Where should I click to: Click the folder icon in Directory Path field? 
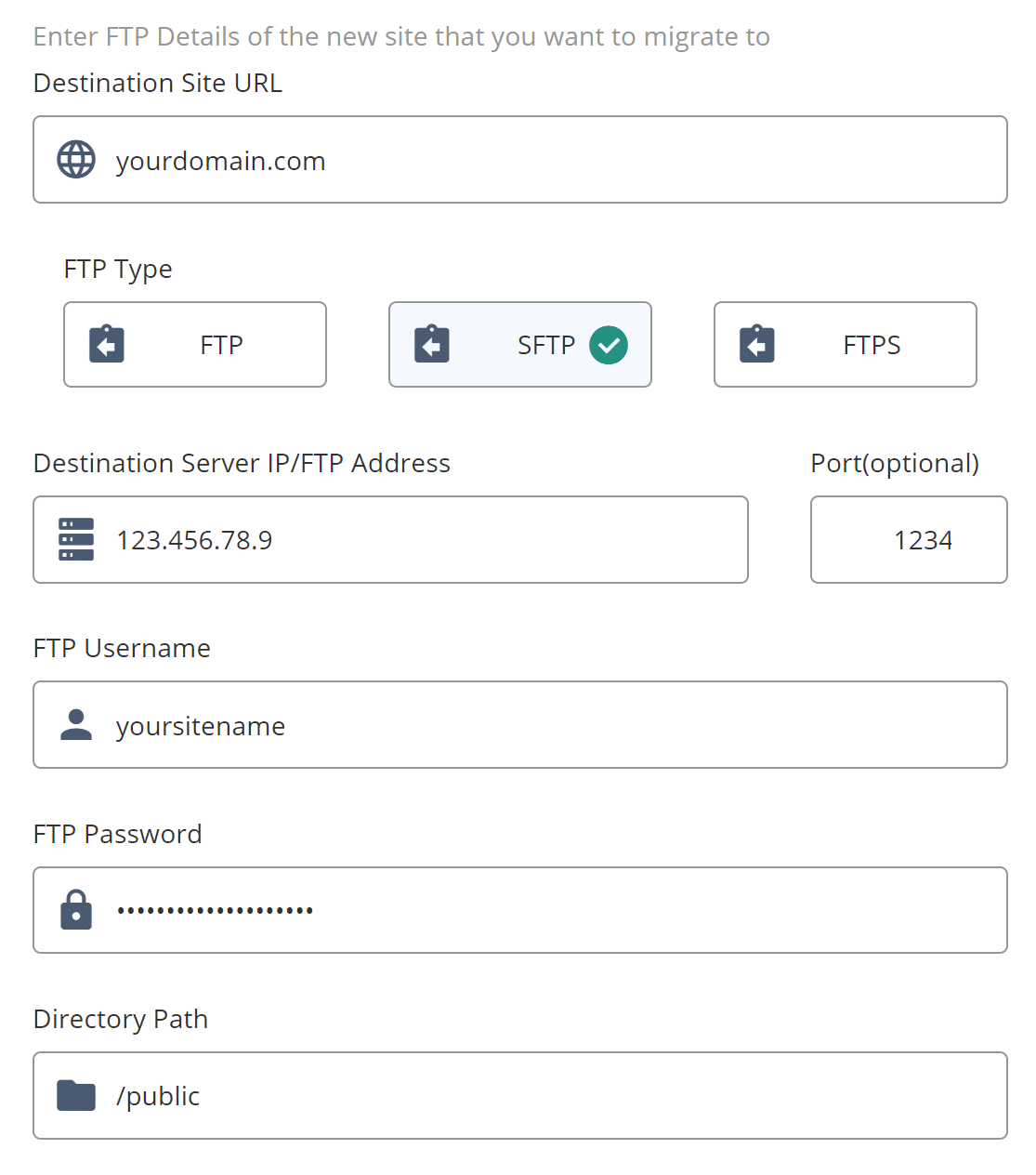click(76, 1095)
